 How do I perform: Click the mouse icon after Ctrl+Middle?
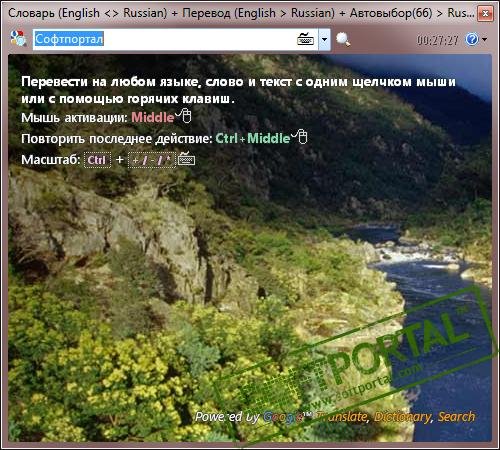pyautogui.click(x=300, y=136)
